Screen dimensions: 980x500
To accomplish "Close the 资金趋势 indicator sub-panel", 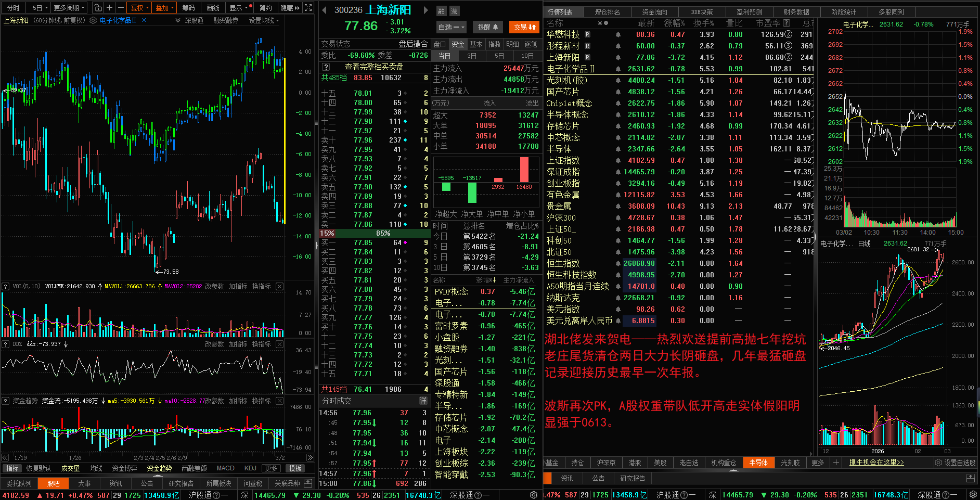I will tap(279, 401).
